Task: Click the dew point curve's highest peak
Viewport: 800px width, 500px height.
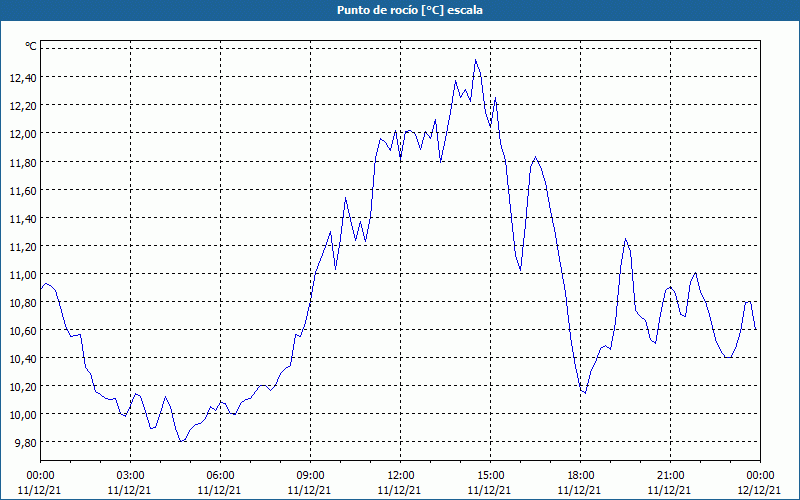Action: pyautogui.click(x=476, y=60)
